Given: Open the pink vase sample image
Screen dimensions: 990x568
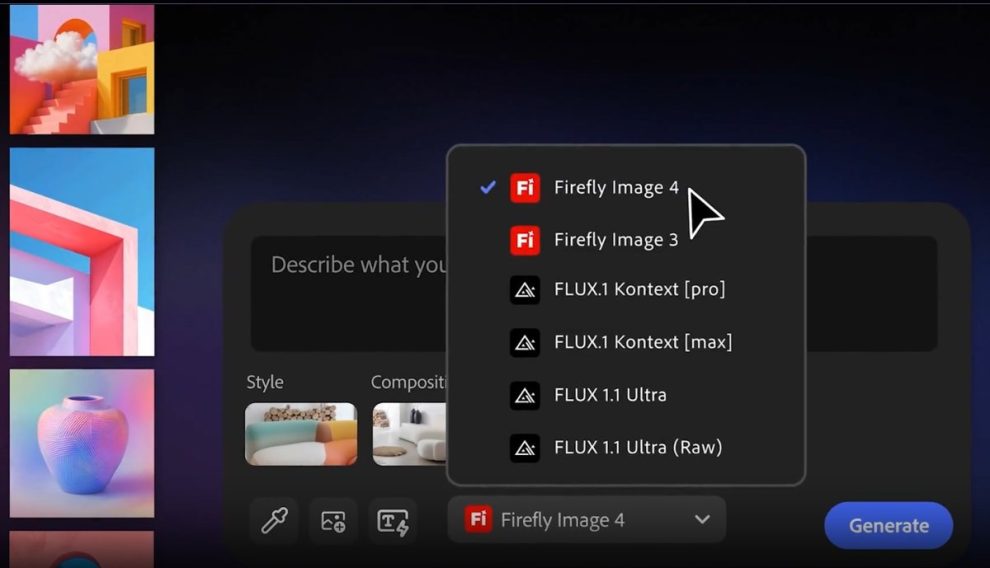Looking at the screenshot, I should point(82,443).
